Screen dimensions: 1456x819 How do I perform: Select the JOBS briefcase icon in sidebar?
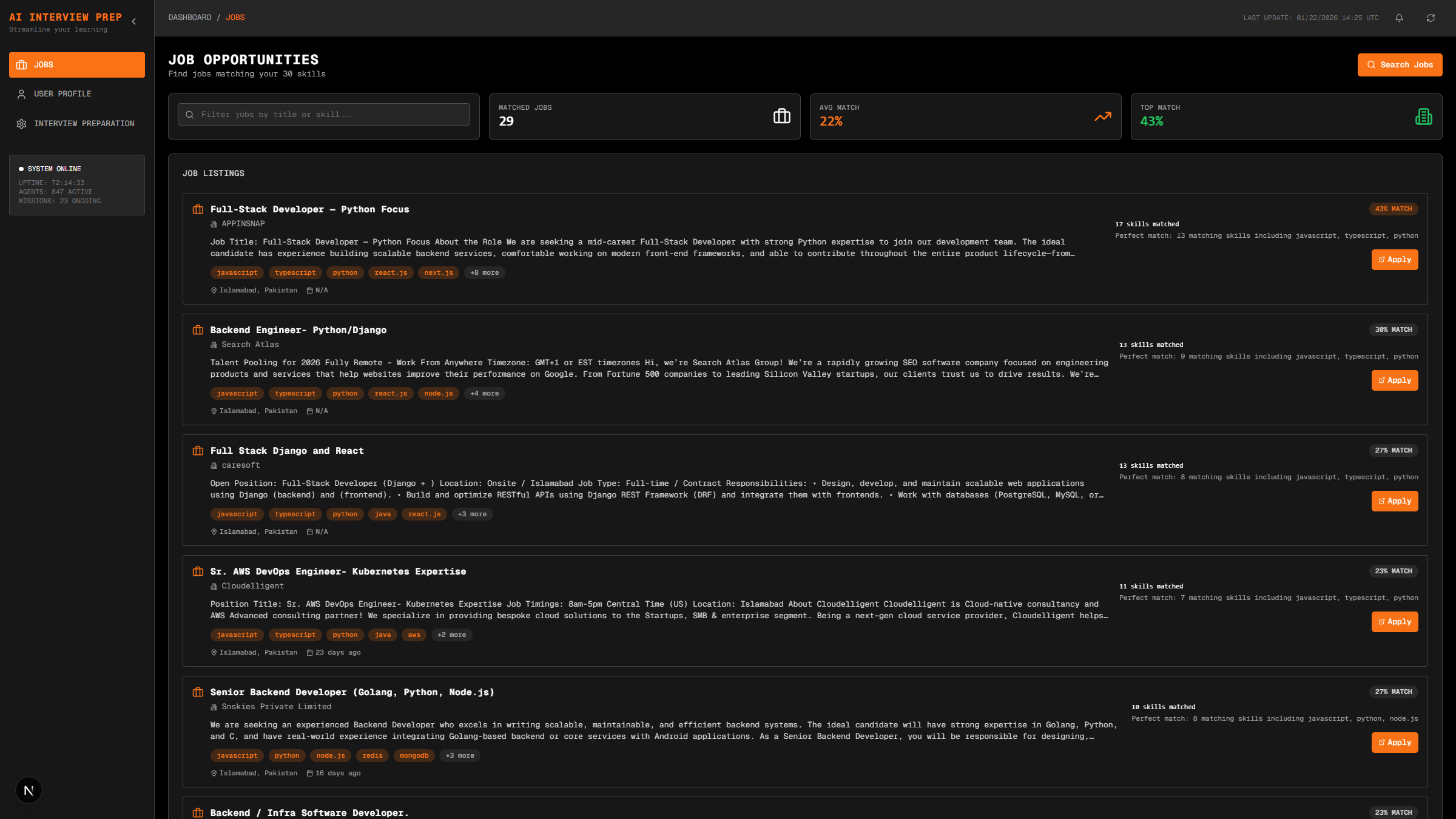point(22,64)
